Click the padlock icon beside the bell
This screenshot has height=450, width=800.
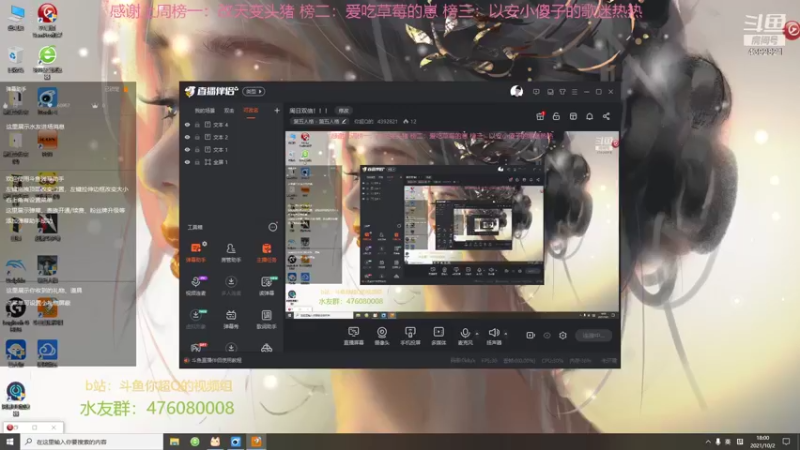pyautogui.click(x=556, y=116)
